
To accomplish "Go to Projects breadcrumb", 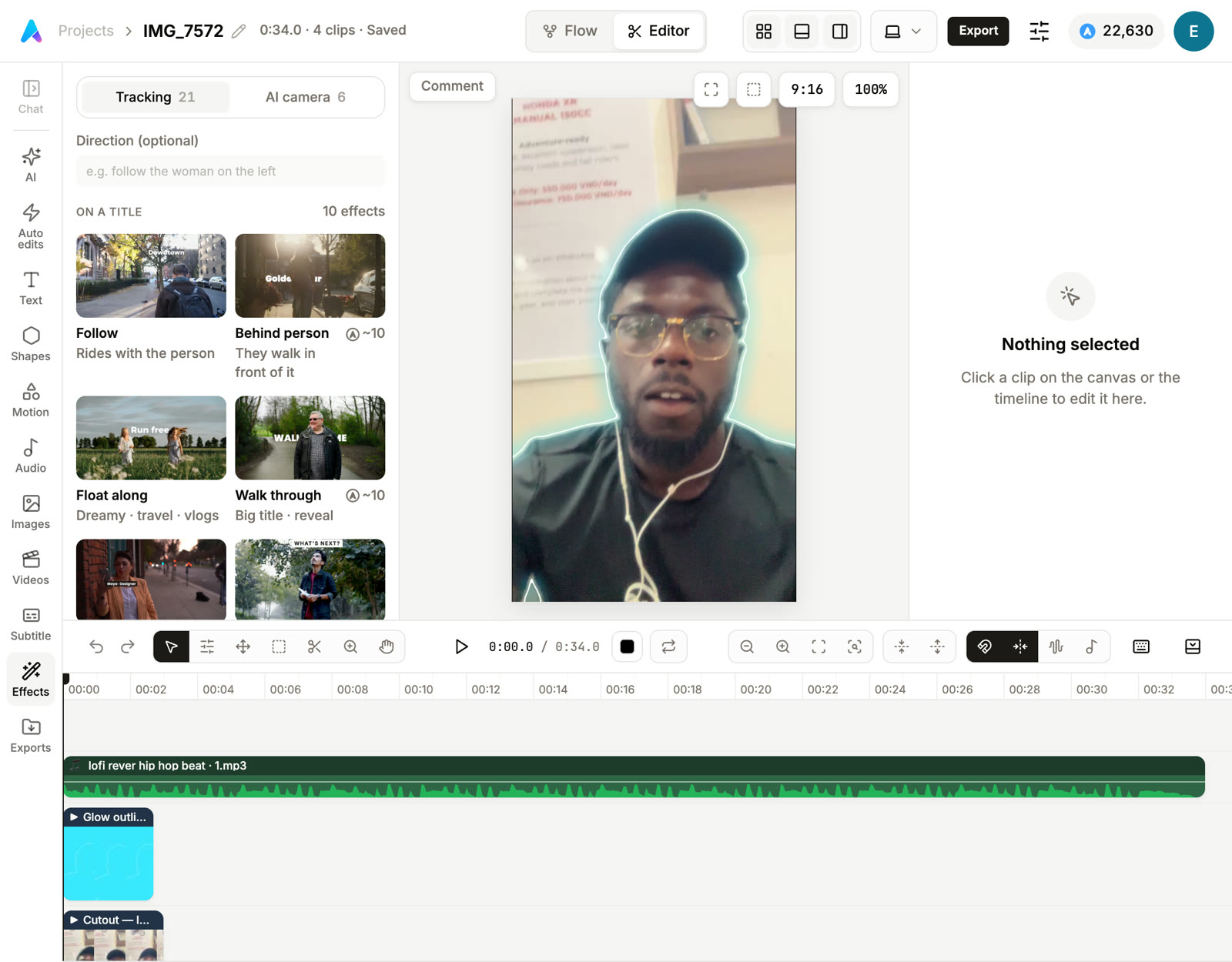I will (86, 31).
